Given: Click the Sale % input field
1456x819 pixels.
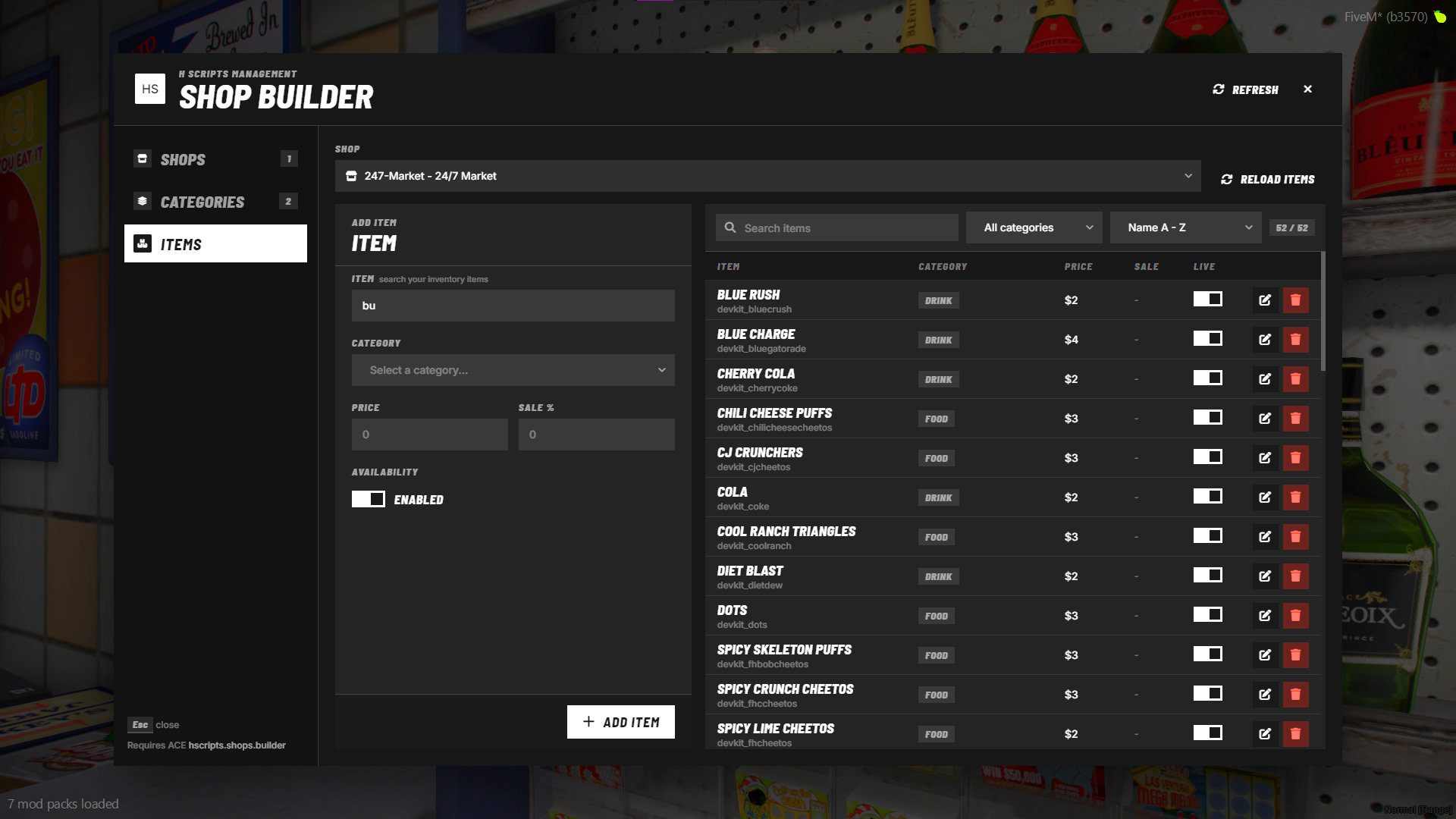Looking at the screenshot, I should (x=597, y=435).
